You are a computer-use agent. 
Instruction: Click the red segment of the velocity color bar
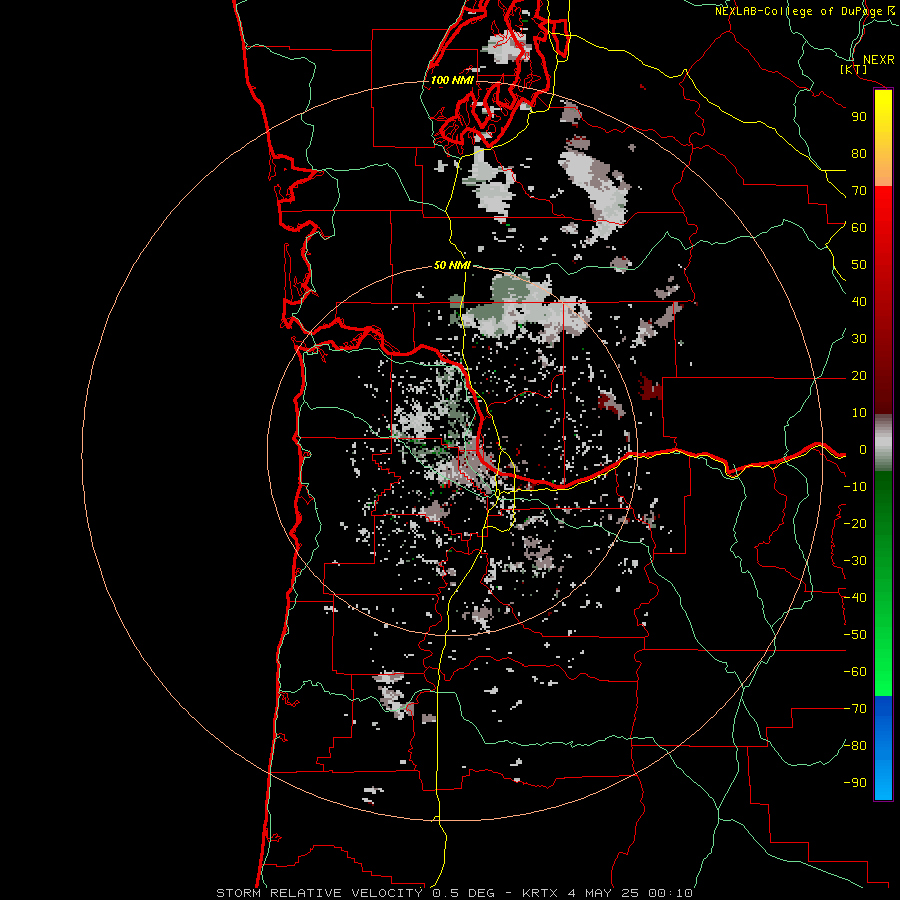883,300
